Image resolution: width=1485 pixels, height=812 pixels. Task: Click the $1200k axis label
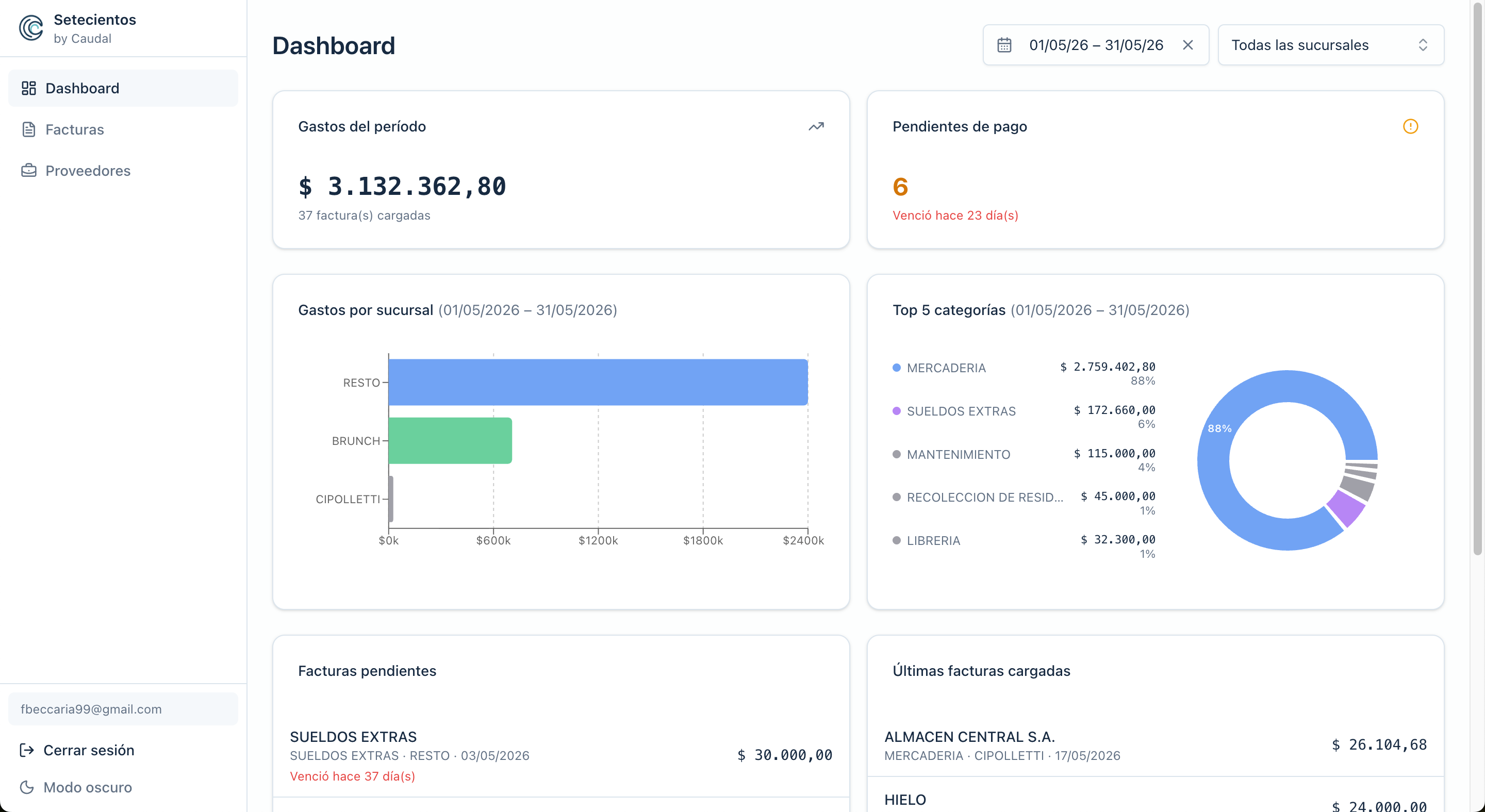click(x=598, y=540)
